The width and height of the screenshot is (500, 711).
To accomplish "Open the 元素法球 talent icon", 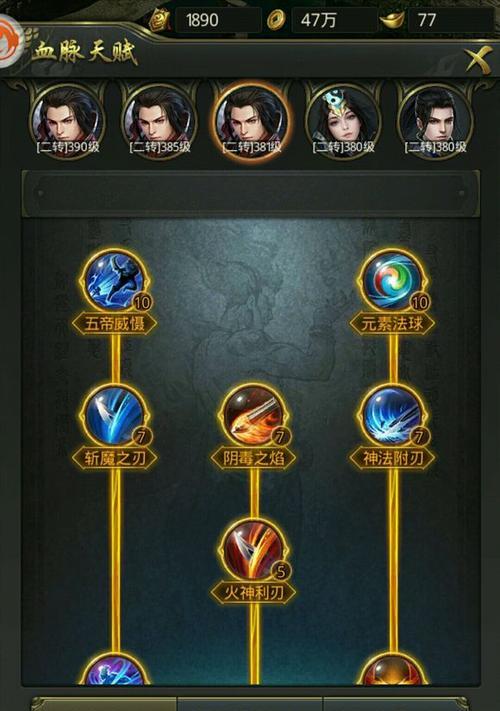I will 392,282.
